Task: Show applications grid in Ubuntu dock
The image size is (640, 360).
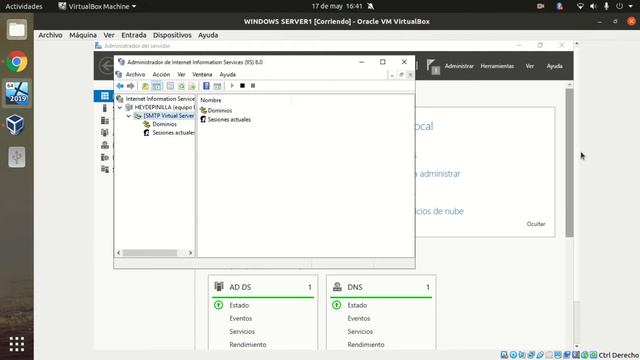Action: tap(17, 344)
